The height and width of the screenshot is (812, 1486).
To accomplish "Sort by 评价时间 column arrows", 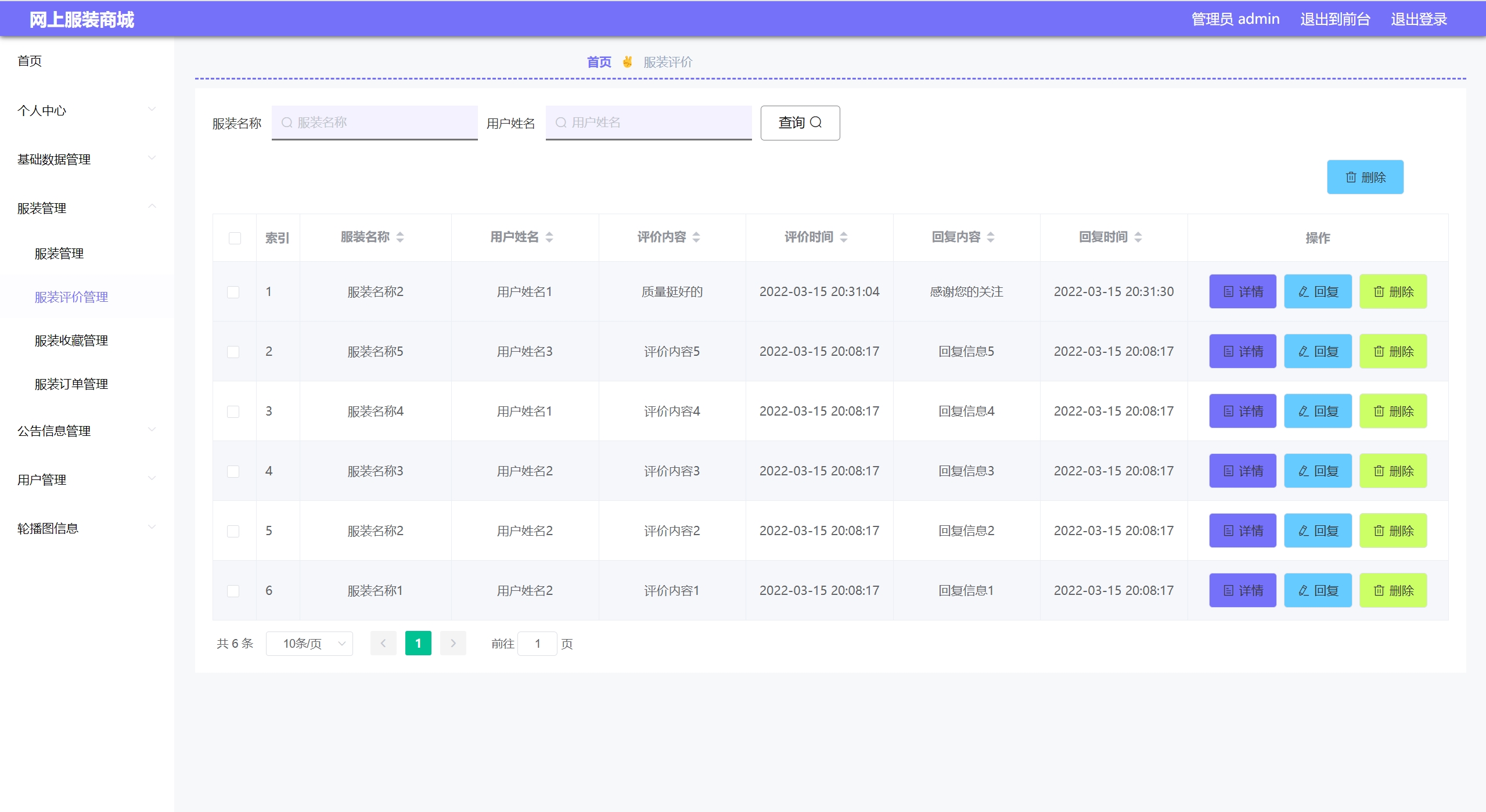I will (844, 237).
